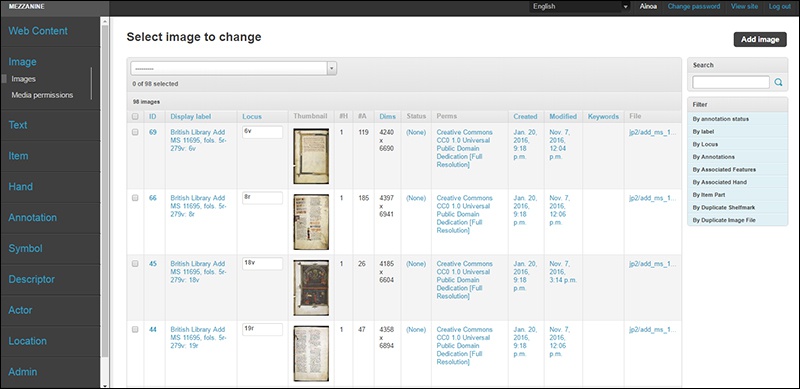Viewport: 800px width, 389px height.
Task: Open Creative Commons perms link for image 45
Action: (464, 280)
